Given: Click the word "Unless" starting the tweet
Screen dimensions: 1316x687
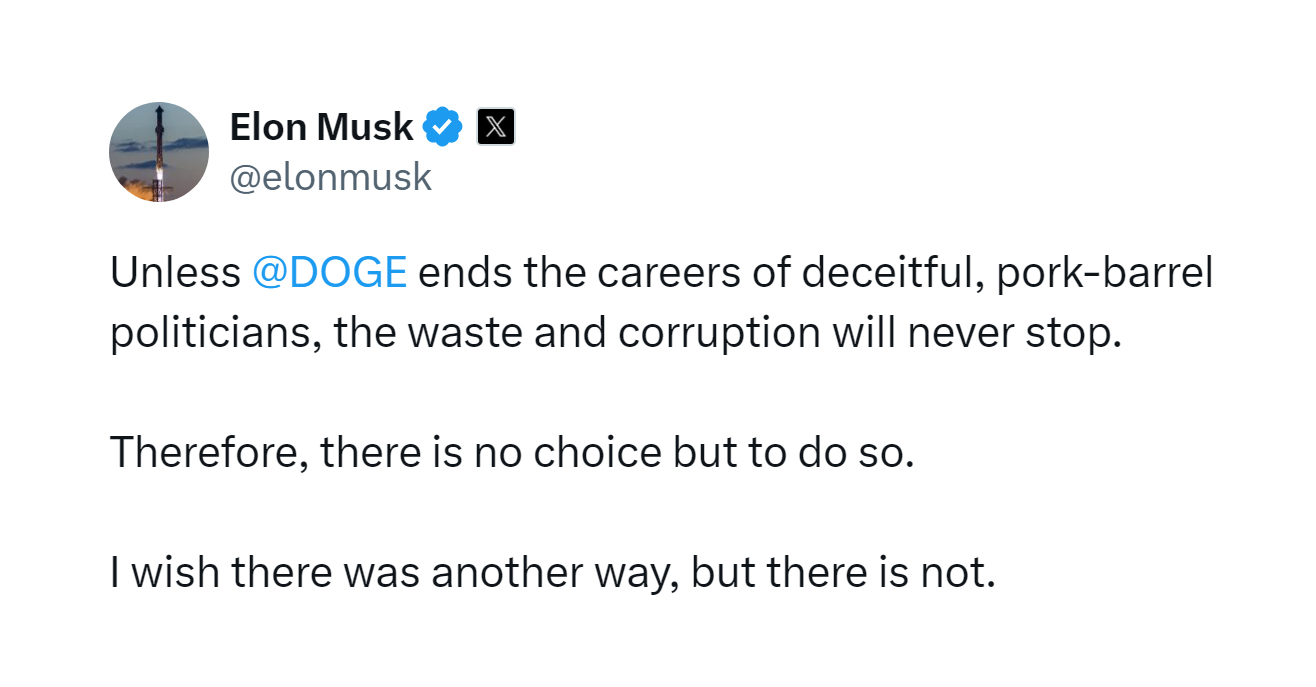Looking at the screenshot, I should click(175, 273).
